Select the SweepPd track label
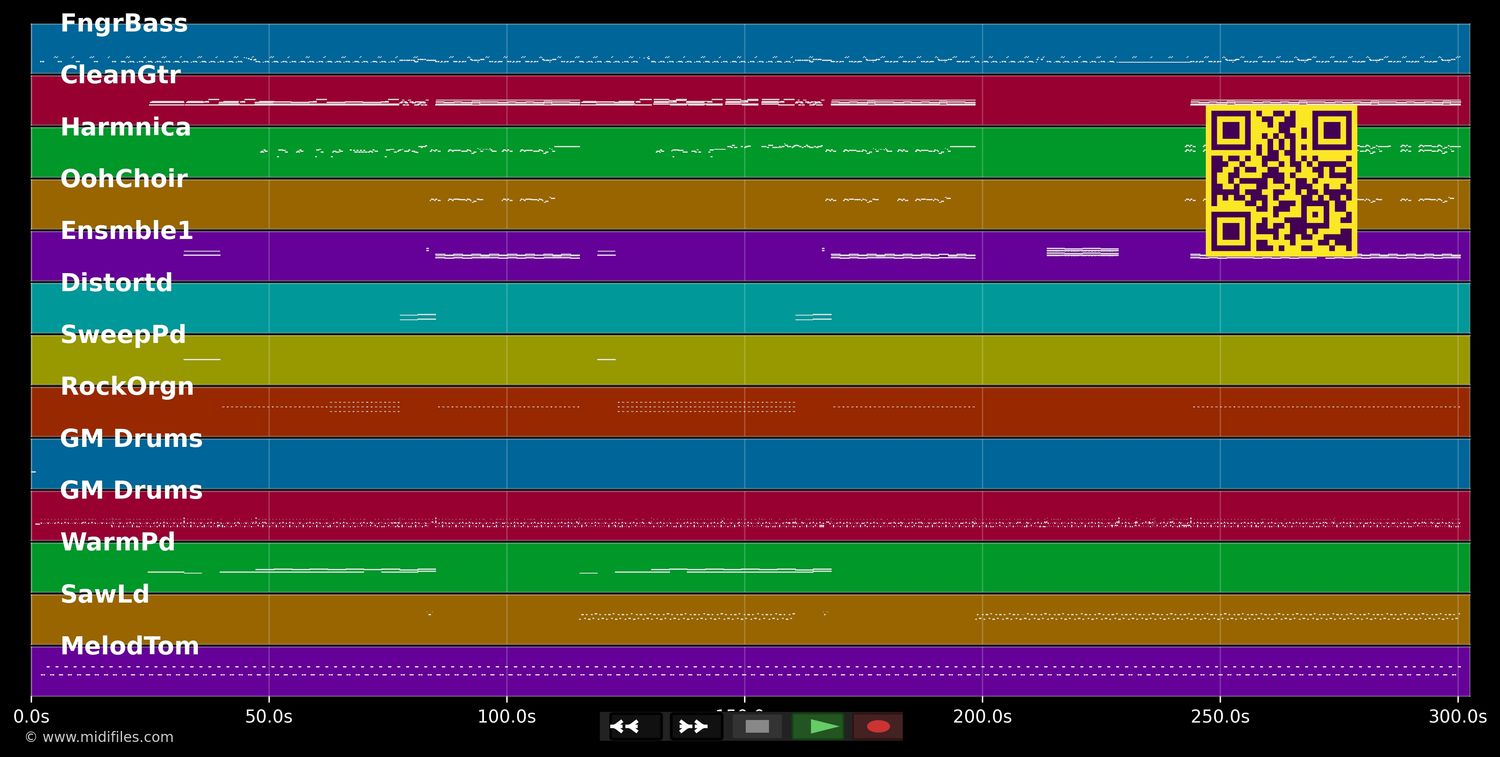The image size is (1500, 757). coord(123,336)
